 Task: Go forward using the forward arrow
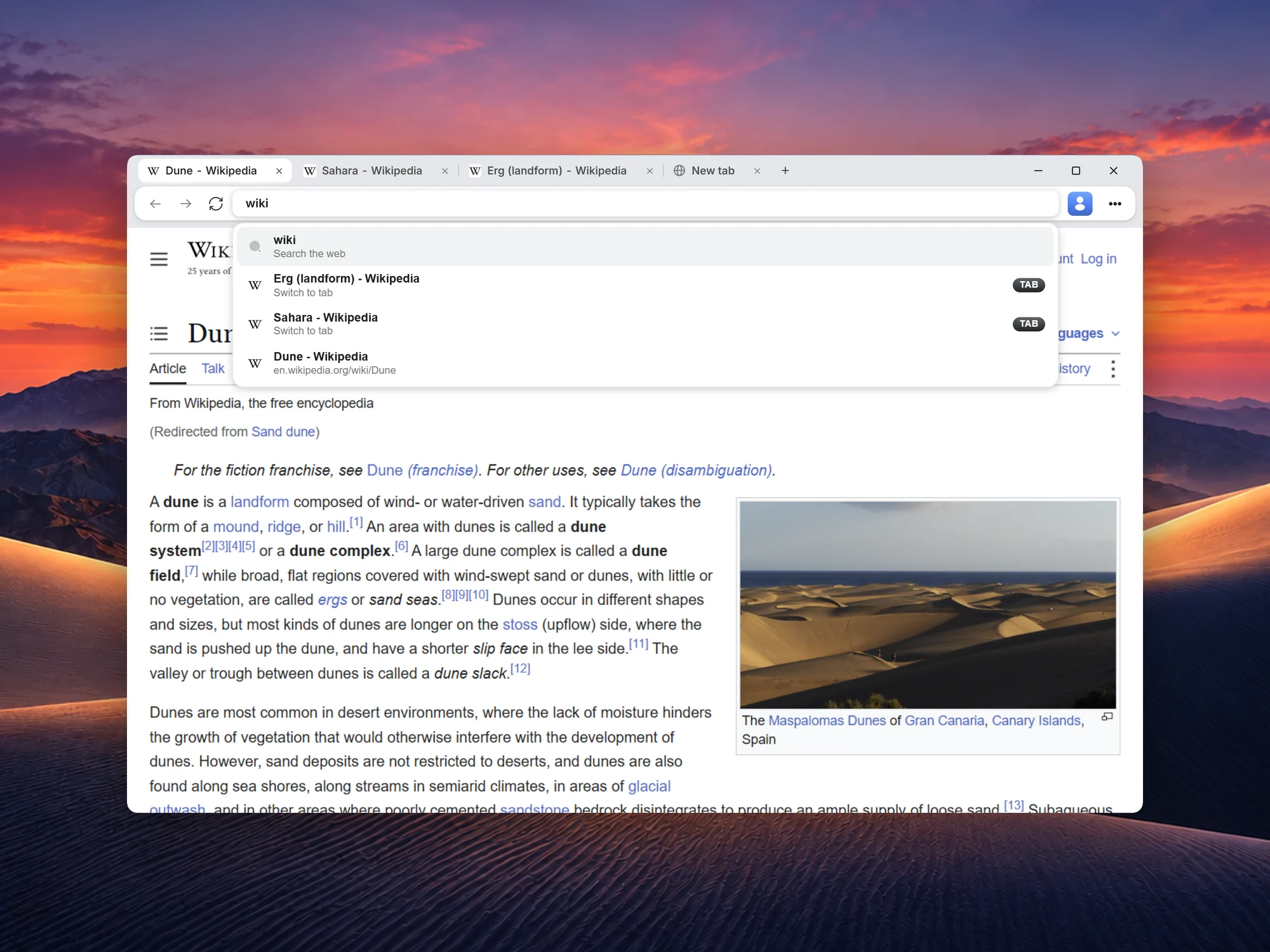click(x=185, y=204)
